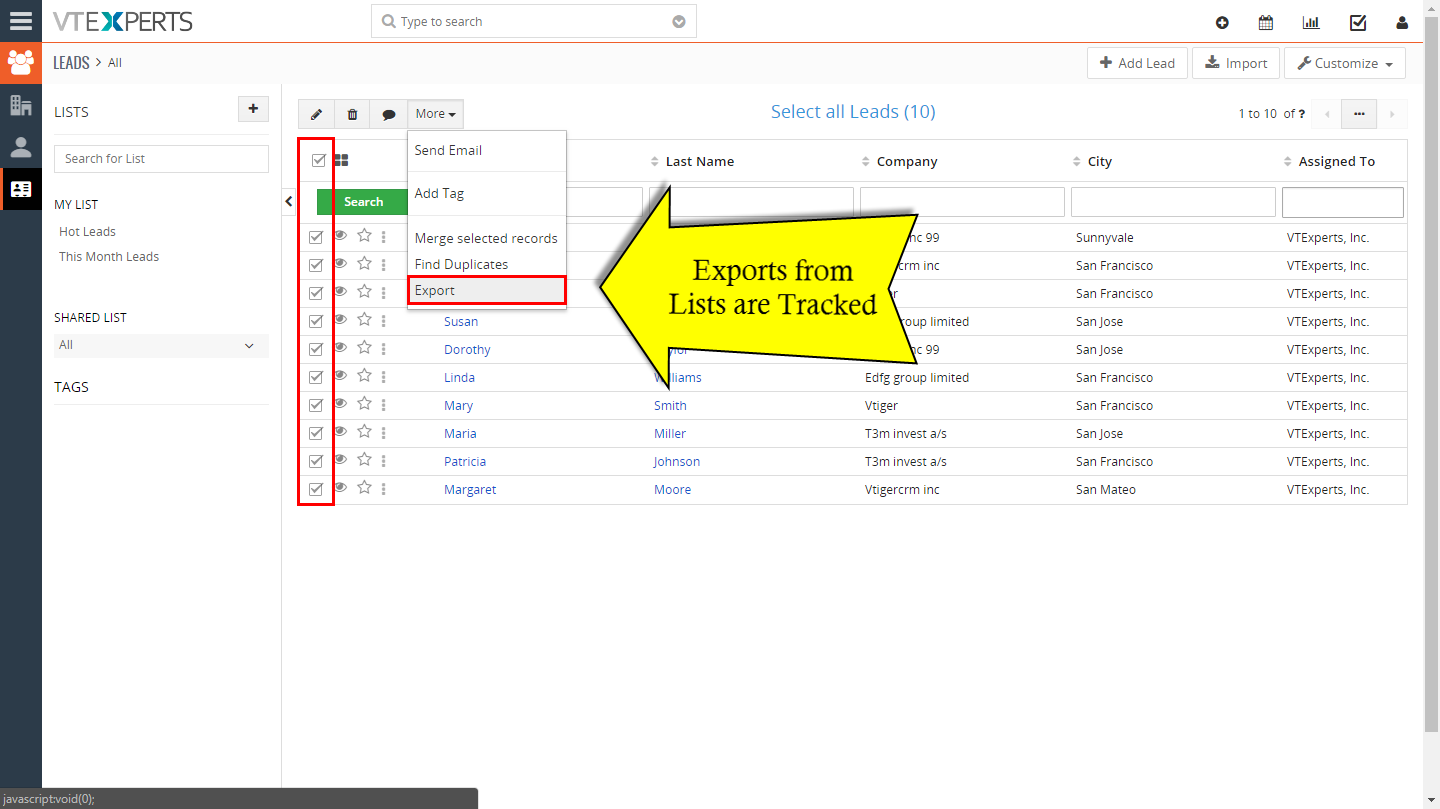This screenshot has height=809, width=1440.
Task: Click the Add Lead button
Action: pyautogui.click(x=1138, y=63)
